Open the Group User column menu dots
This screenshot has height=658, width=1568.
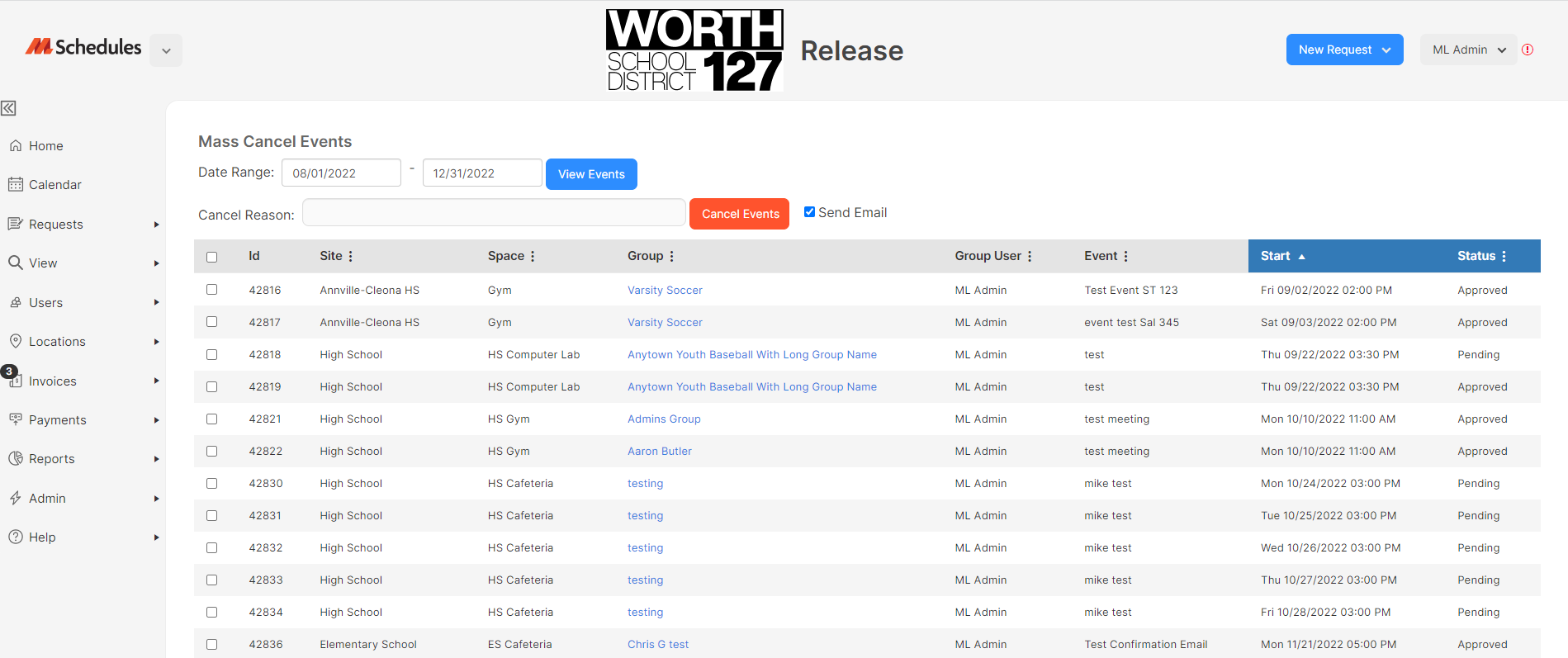(1030, 256)
